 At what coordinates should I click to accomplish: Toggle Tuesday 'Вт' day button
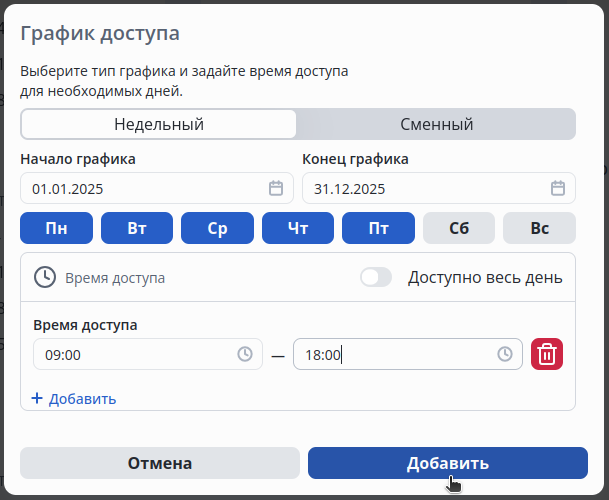click(137, 228)
